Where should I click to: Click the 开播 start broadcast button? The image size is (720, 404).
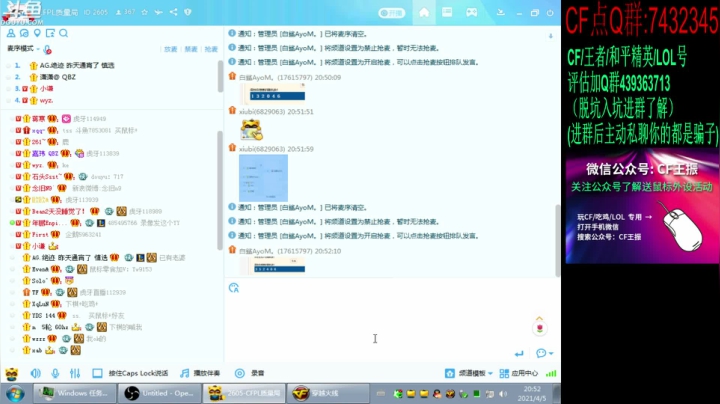[392, 13]
